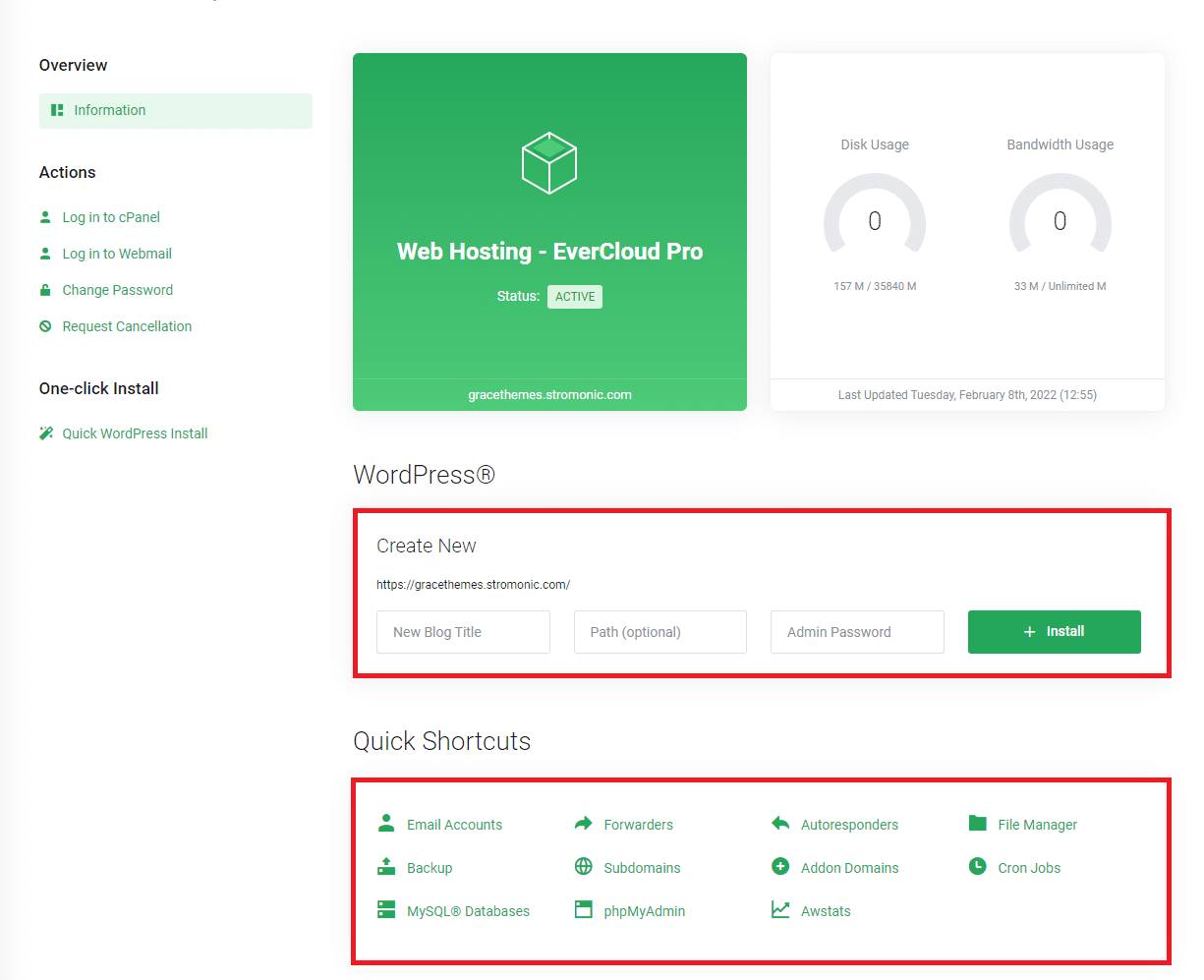Image resolution: width=1204 pixels, height=980 pixels.
Task: Open phpMyAdmin shortcut link
Action: [x=645, y=911]
